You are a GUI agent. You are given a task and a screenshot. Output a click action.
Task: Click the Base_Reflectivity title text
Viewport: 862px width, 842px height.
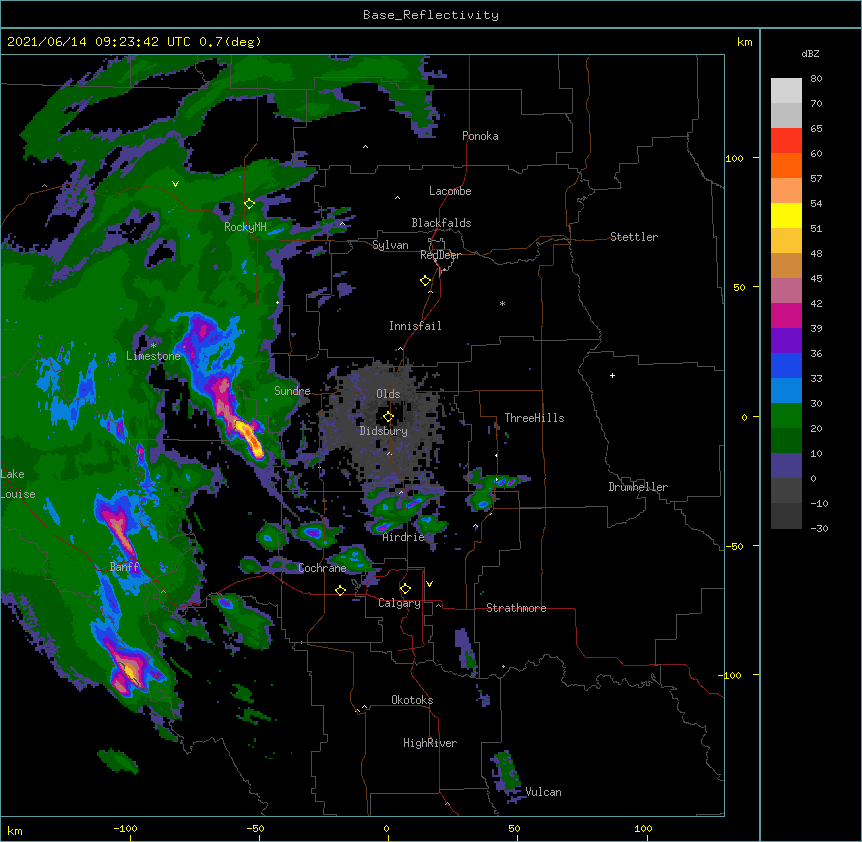tap(431, 15)
